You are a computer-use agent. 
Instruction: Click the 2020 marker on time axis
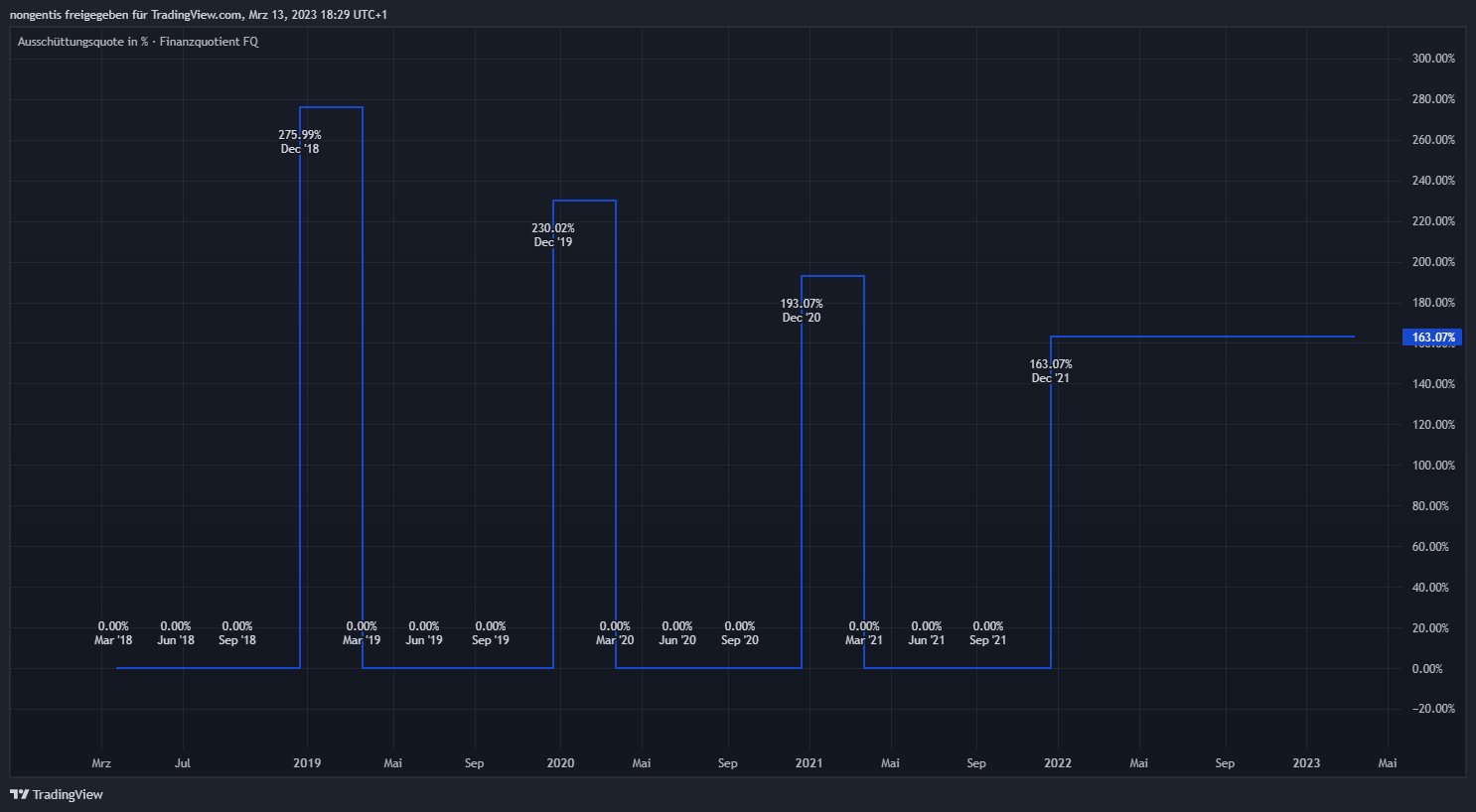click(560, 763)
